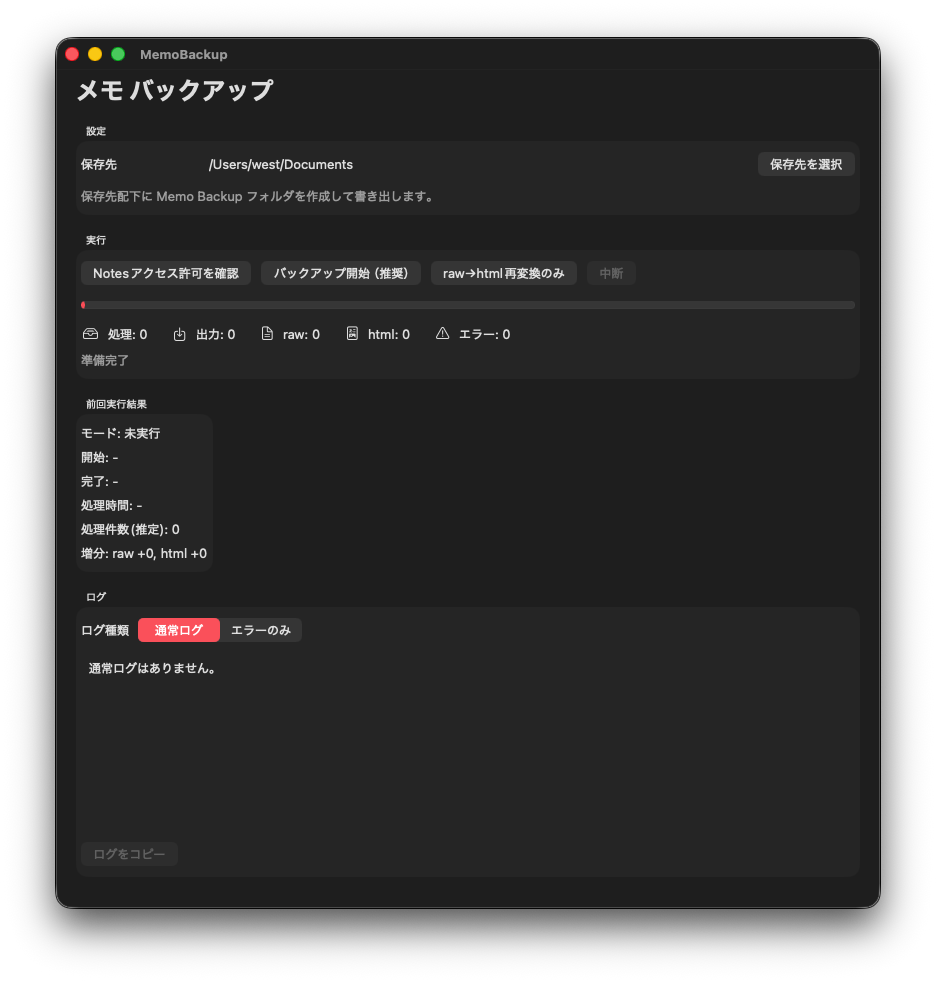The image size is (936, 982).
Task: Click the HTML file icon beside html
Action: [x=352, y=334]
